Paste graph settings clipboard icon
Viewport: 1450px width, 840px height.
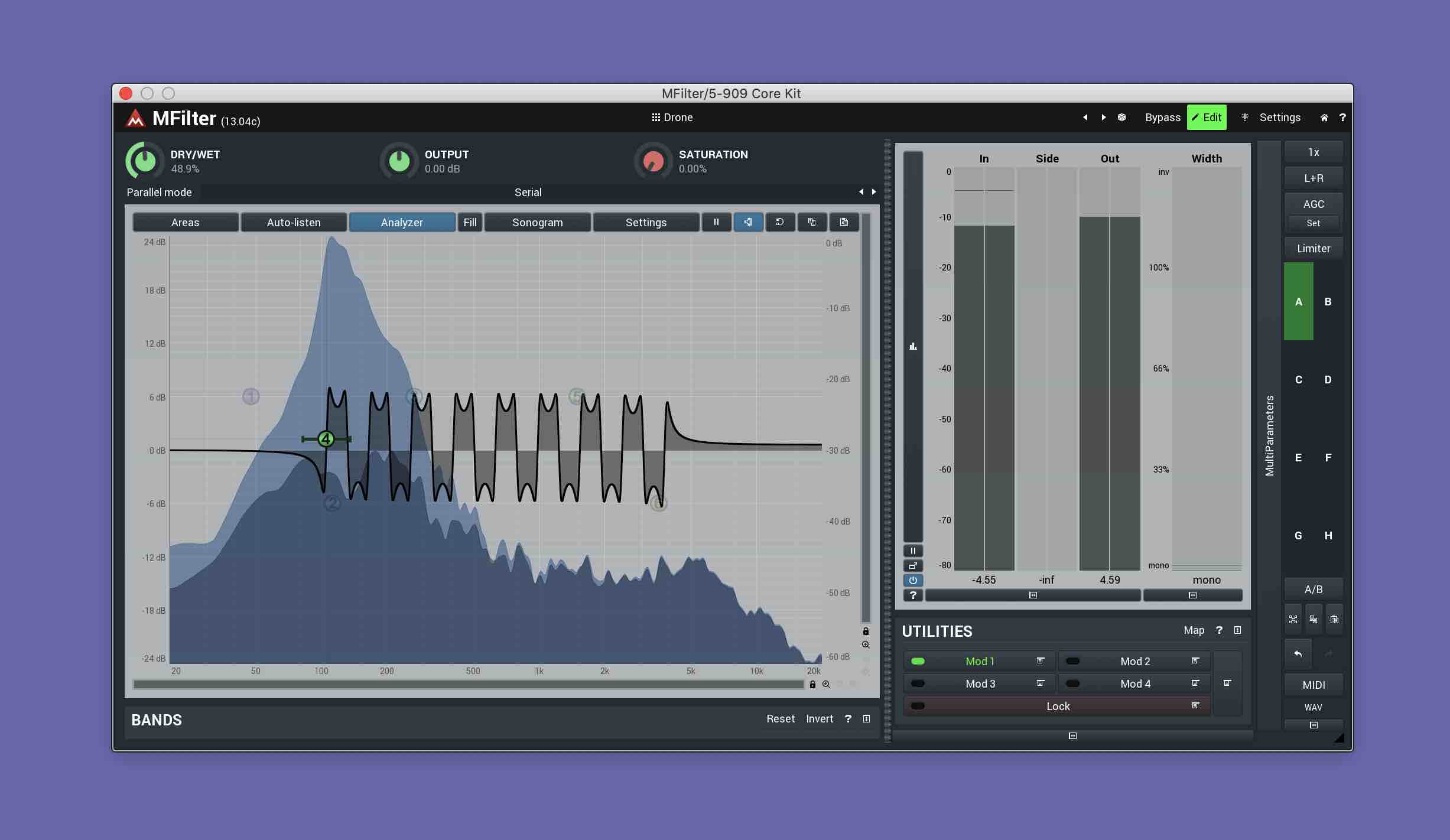844,222
